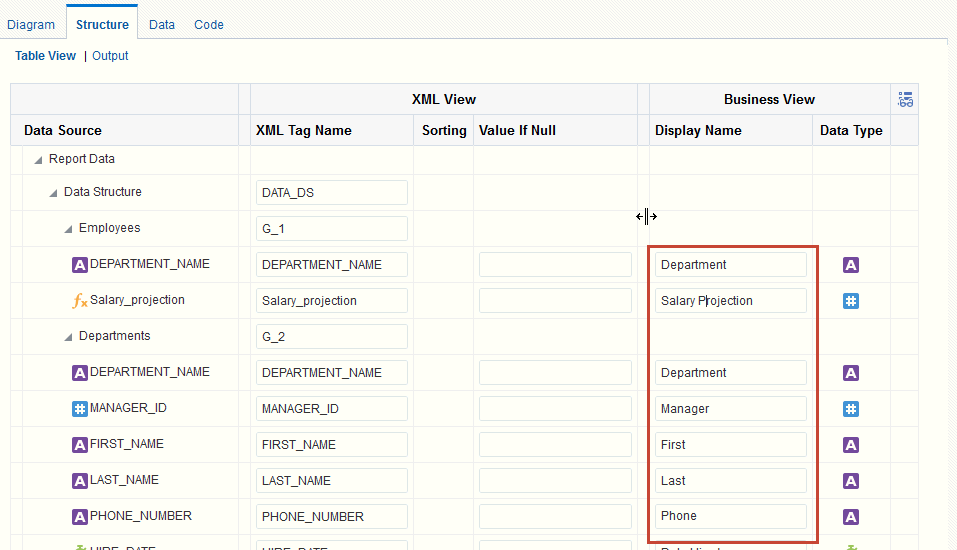The height and width of the screenshot is (550, 957).
Task: Click Value If Null field for Salary_projection
Action: (x=555, y=300)
